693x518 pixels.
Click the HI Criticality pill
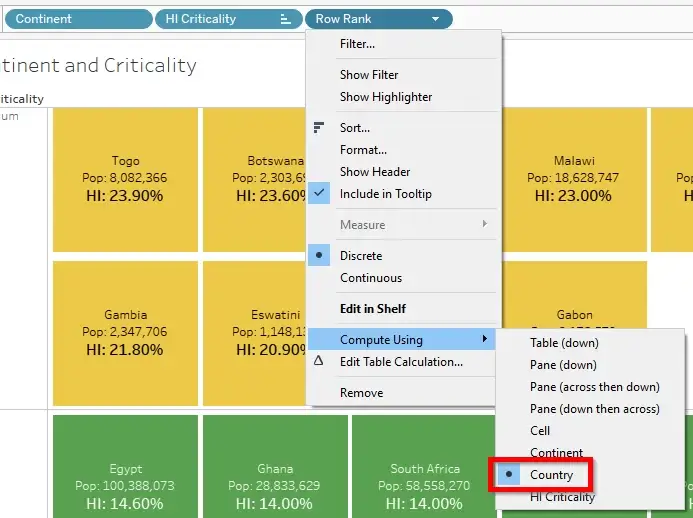point(228,19)
